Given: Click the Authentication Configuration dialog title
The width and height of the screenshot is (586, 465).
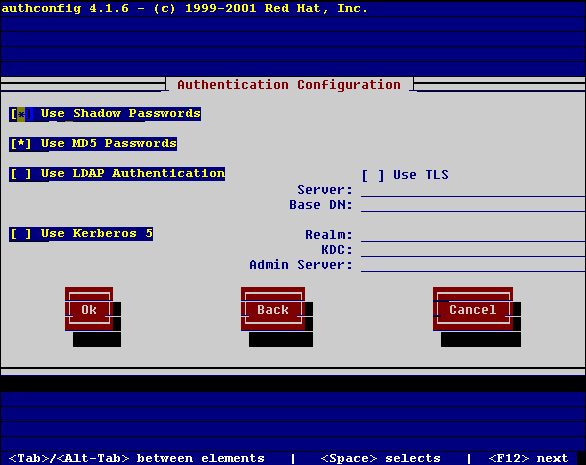Looking at the screenshot, I should click(x=289, y=85).
